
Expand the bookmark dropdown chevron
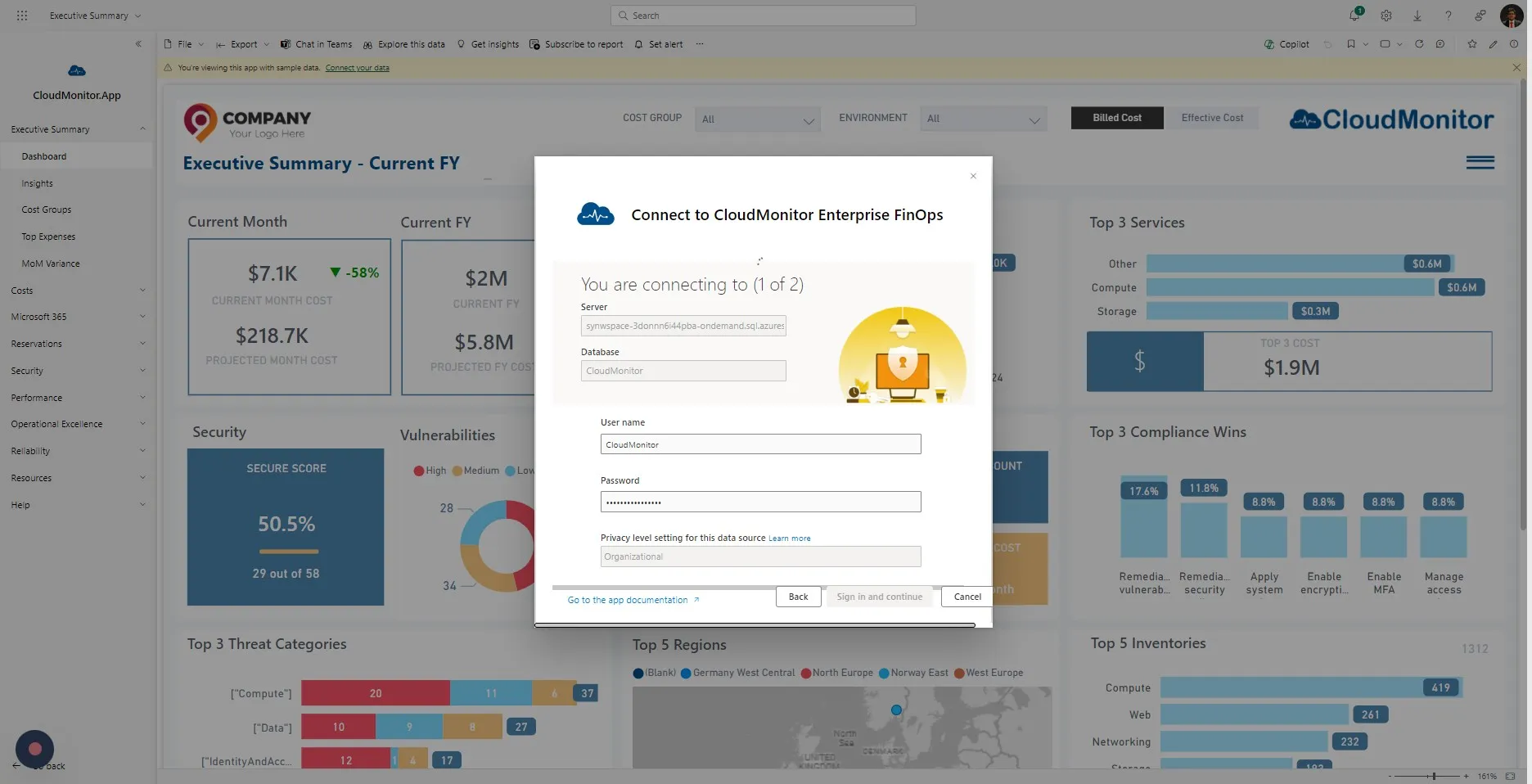1365,44
